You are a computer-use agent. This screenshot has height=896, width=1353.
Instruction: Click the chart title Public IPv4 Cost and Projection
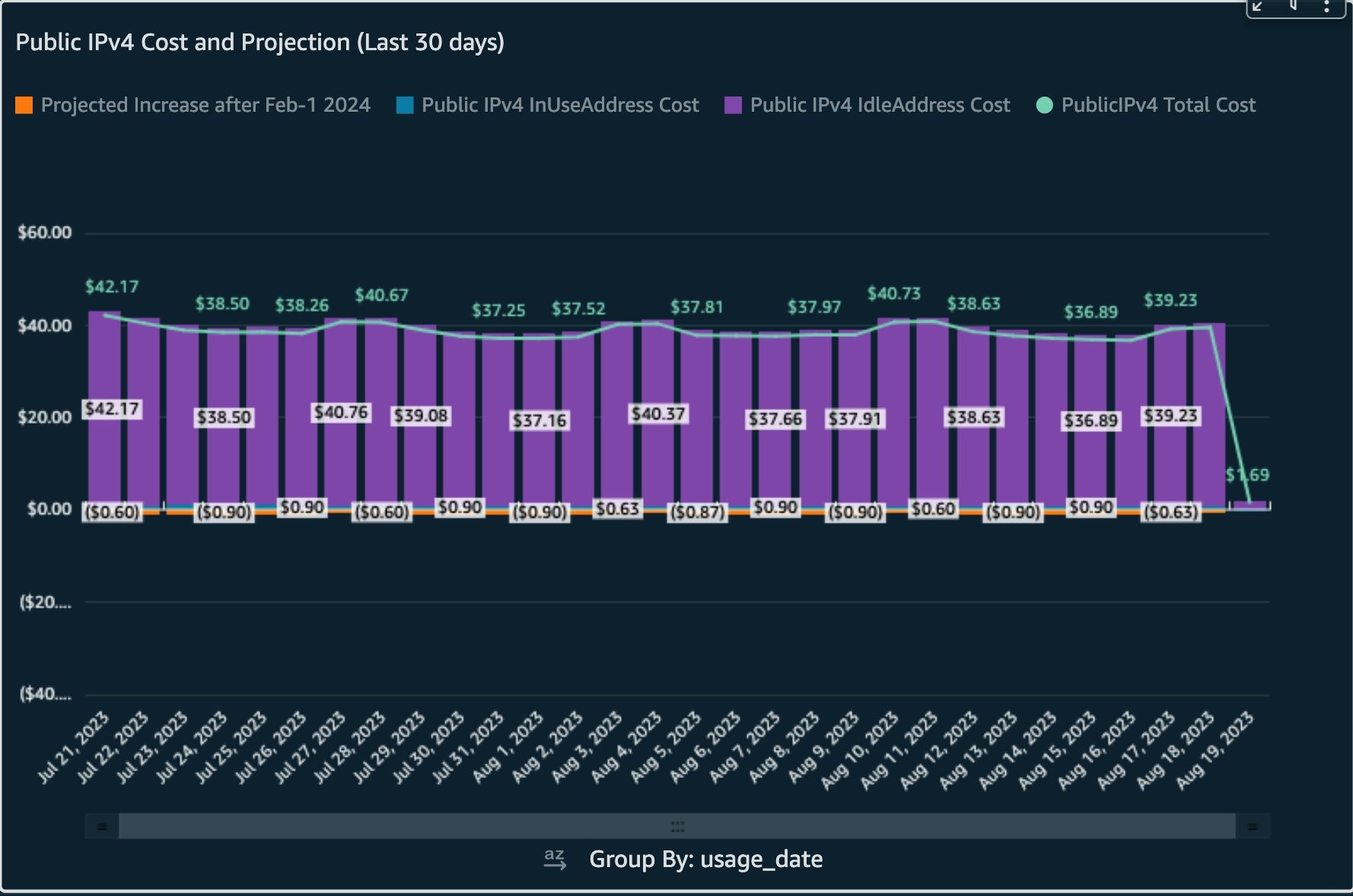pos(259,43)
